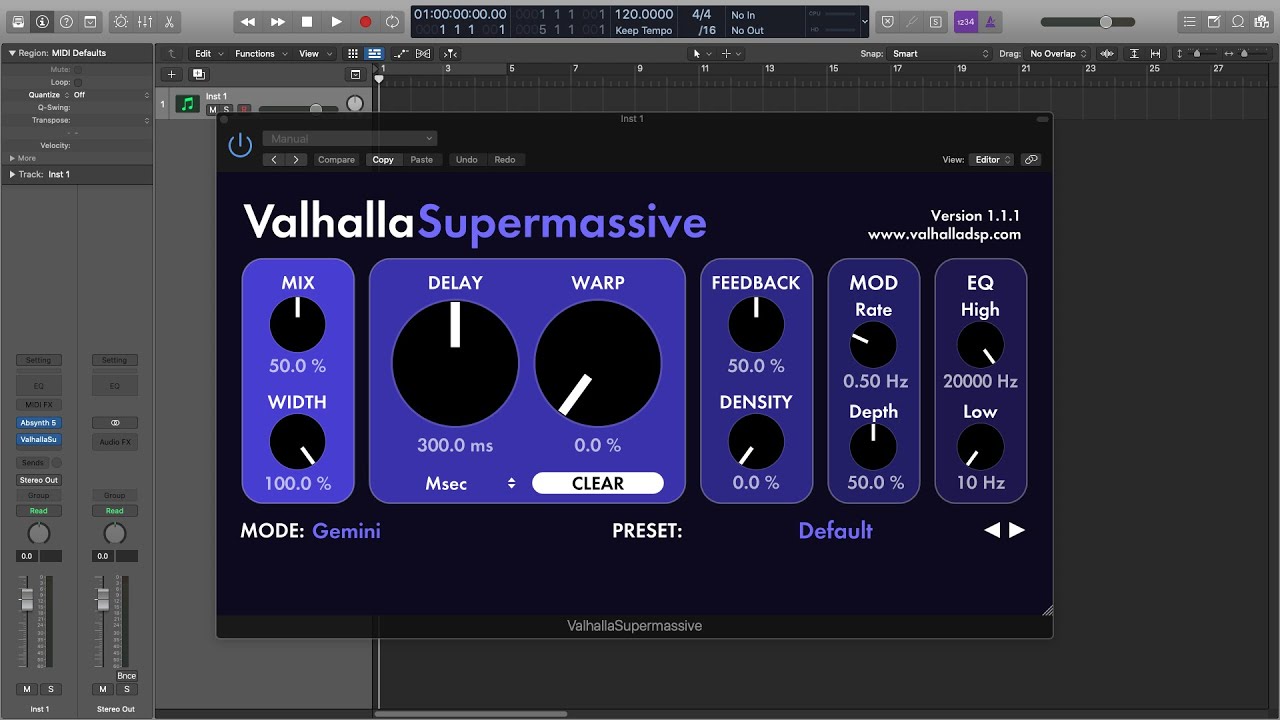Open the LCD display mode dropdown arrow
This screenshot has width=1280, height=720.
(864, 21)
